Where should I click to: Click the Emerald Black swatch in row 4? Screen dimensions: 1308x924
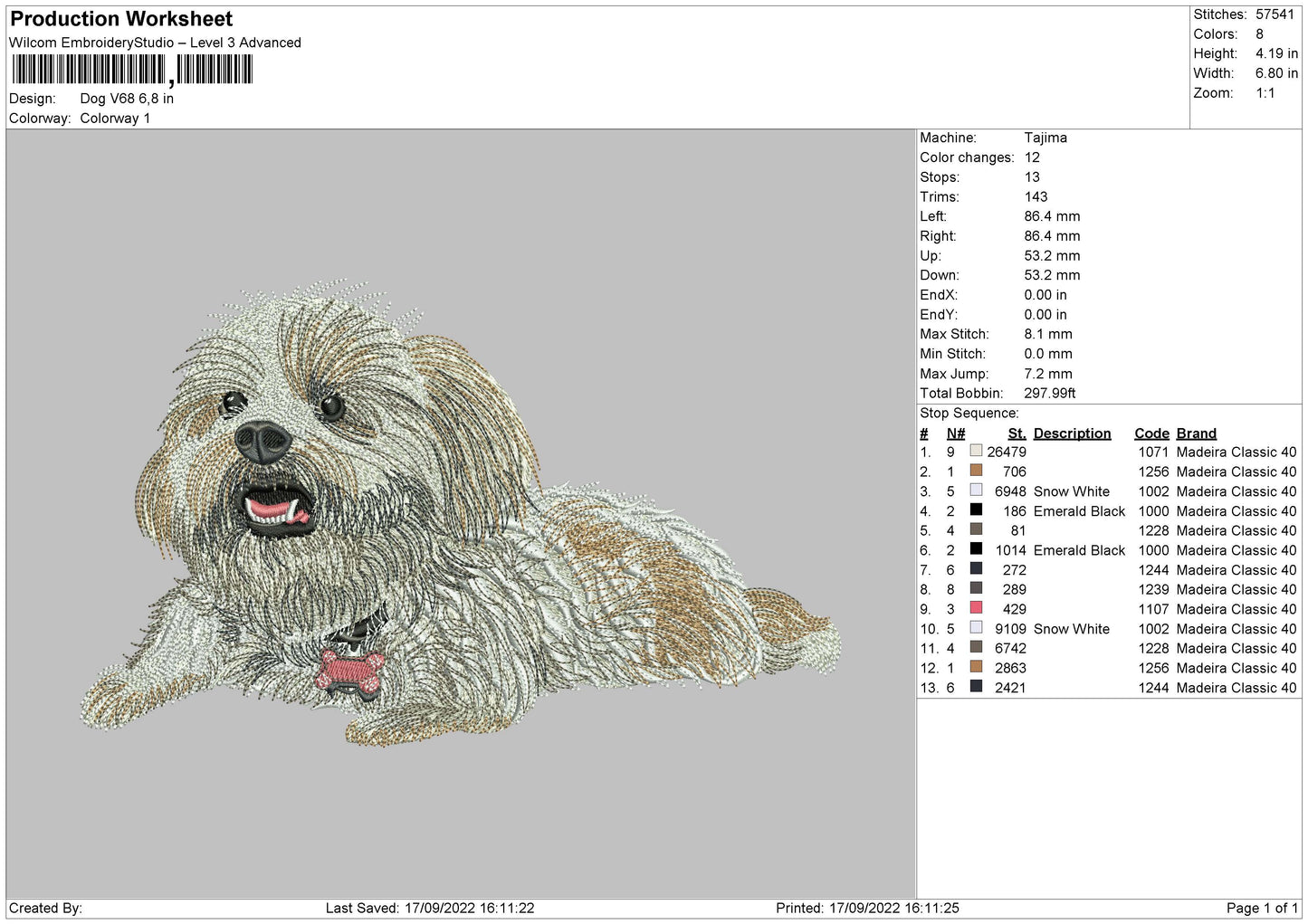point(976,510)
